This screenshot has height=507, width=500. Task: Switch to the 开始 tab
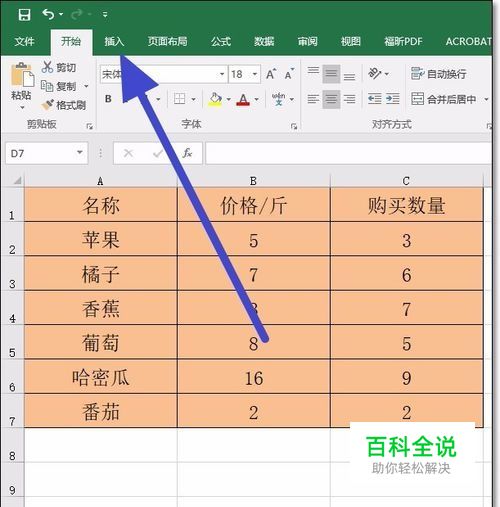(71, 41)
